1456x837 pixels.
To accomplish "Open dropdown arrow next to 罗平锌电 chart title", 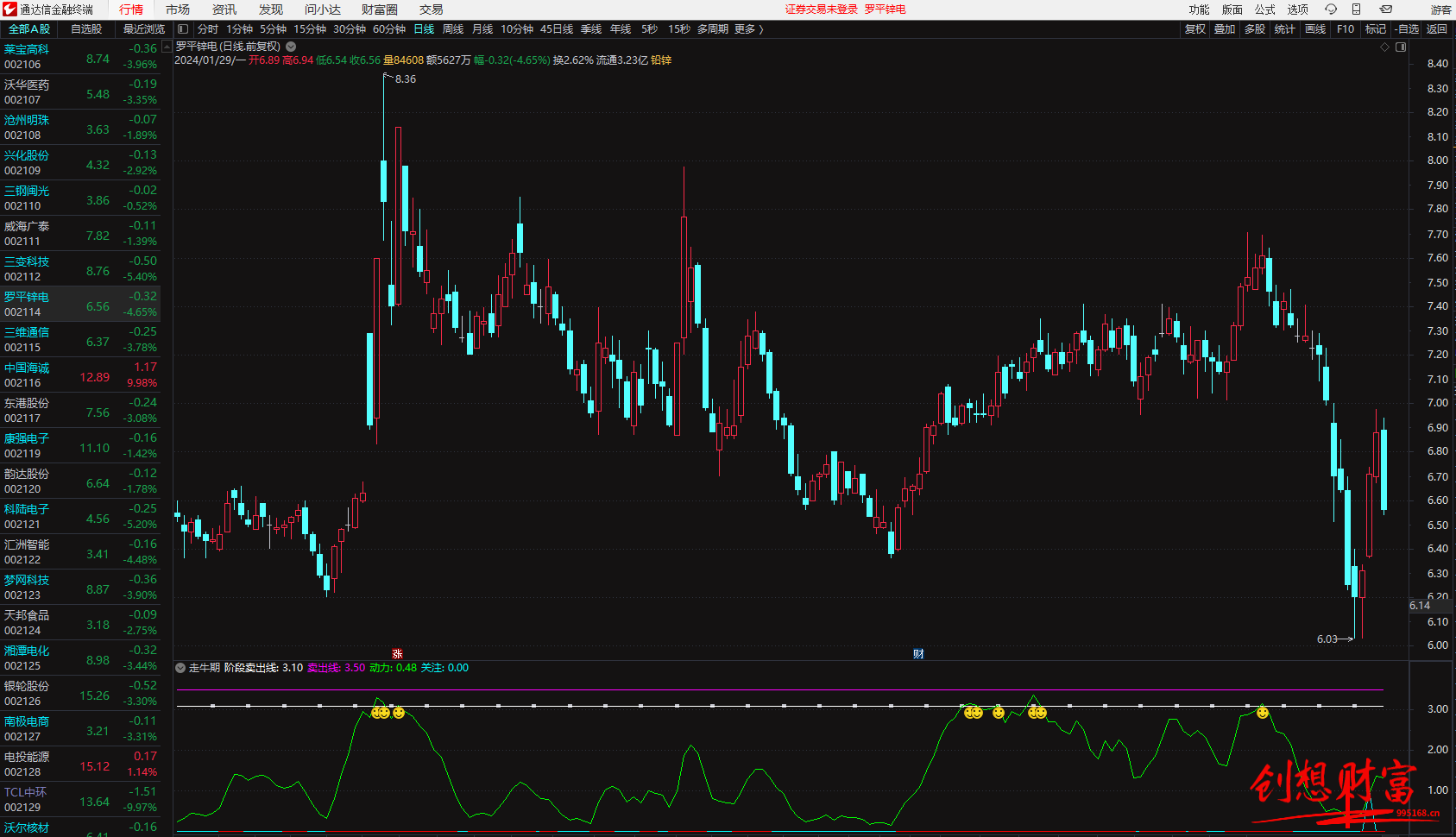I will coord(291,47).
